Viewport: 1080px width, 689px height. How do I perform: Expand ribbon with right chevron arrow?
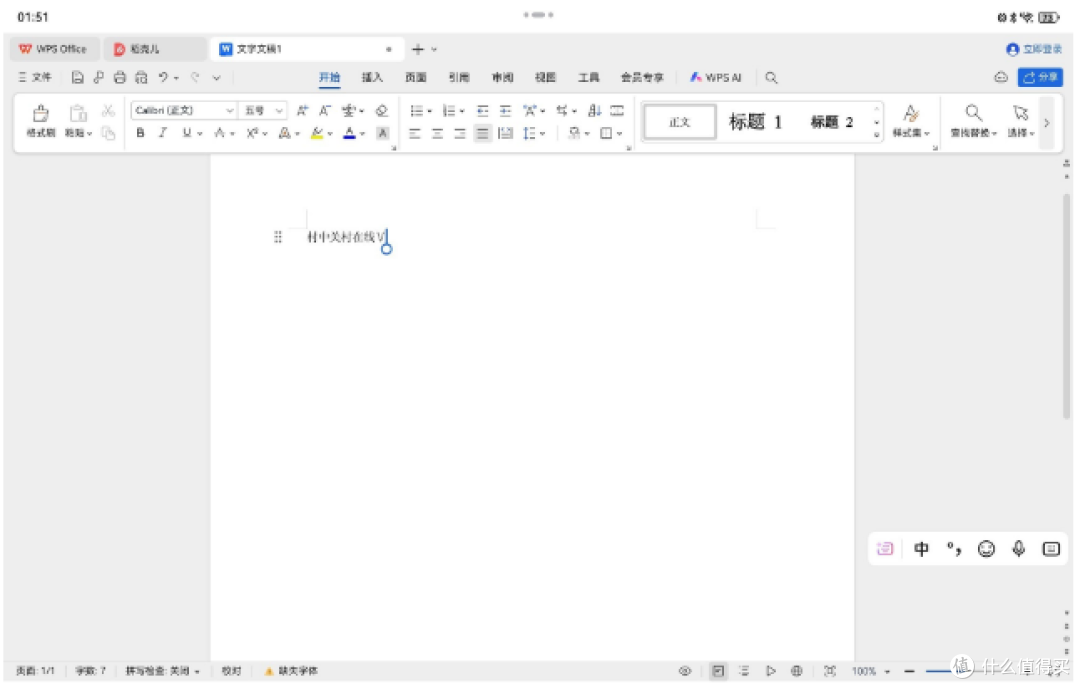1047,123
